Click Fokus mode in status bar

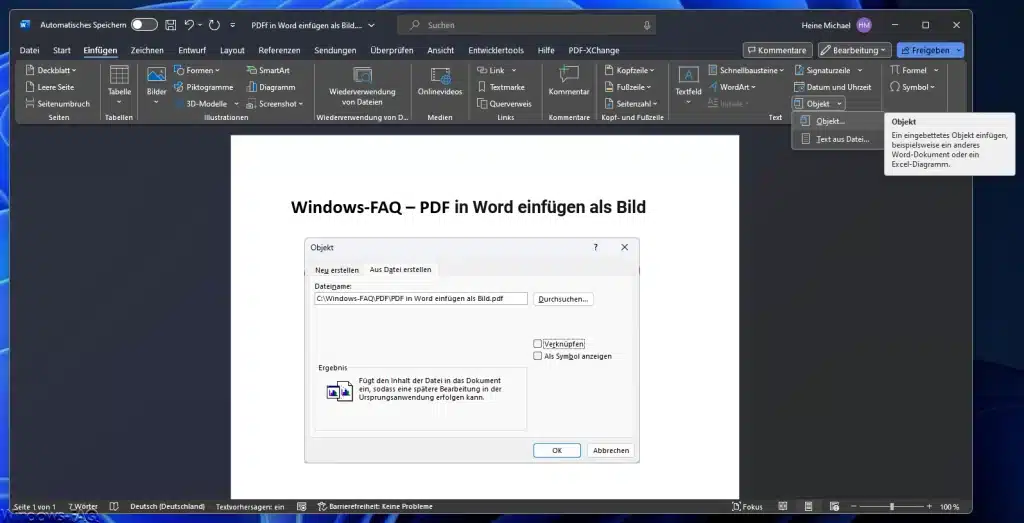(748, 507)
